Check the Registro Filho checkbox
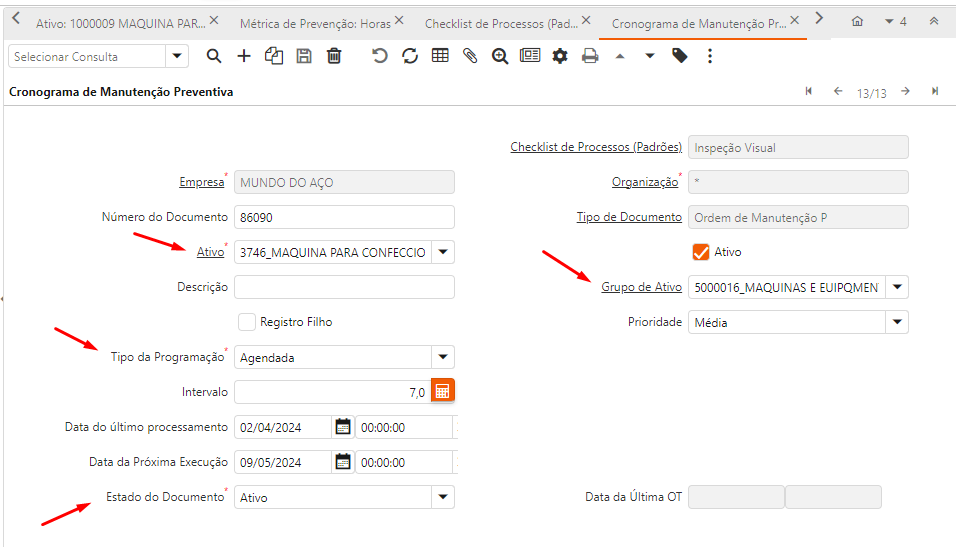This screenshot has height=547, width=956. [247, 322]
